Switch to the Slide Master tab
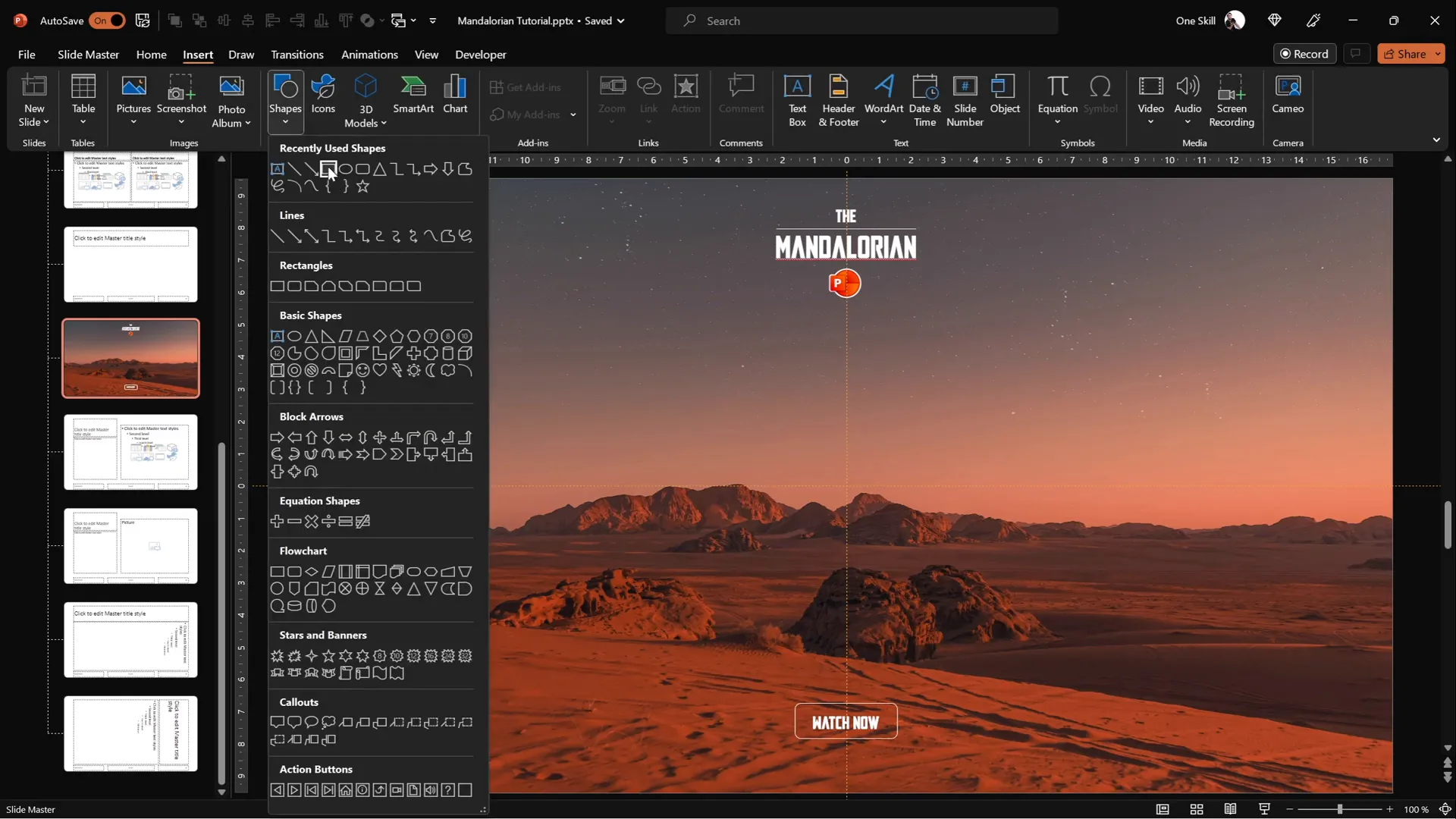 point(88,55)
